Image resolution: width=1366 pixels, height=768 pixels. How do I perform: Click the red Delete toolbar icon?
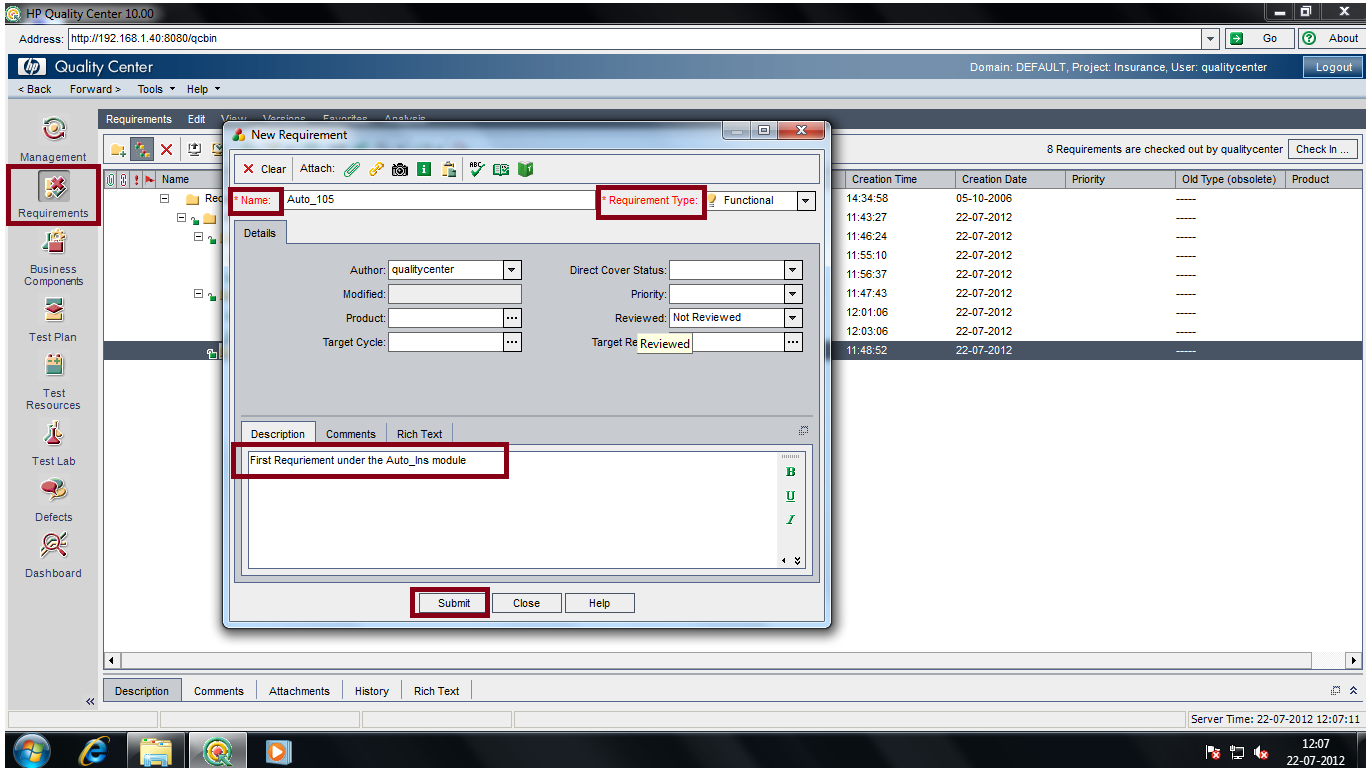[x=167, y=150]
